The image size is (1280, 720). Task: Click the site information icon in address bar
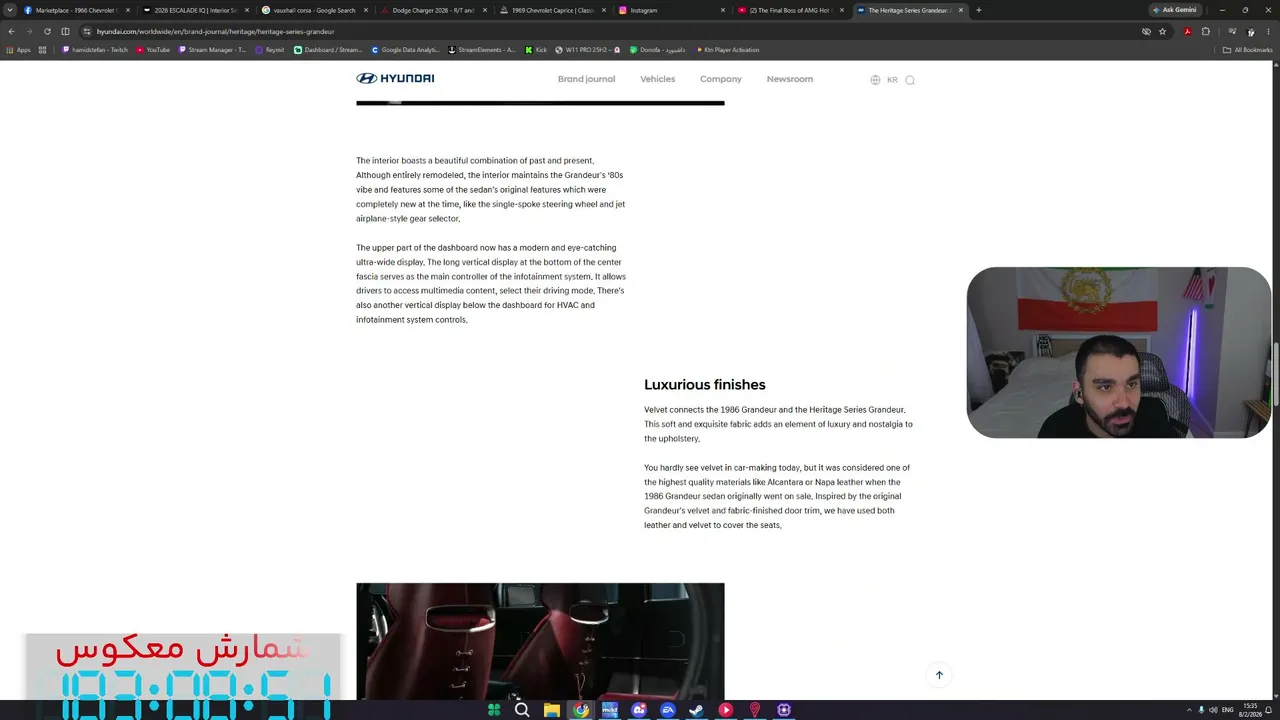pos(87,31)
